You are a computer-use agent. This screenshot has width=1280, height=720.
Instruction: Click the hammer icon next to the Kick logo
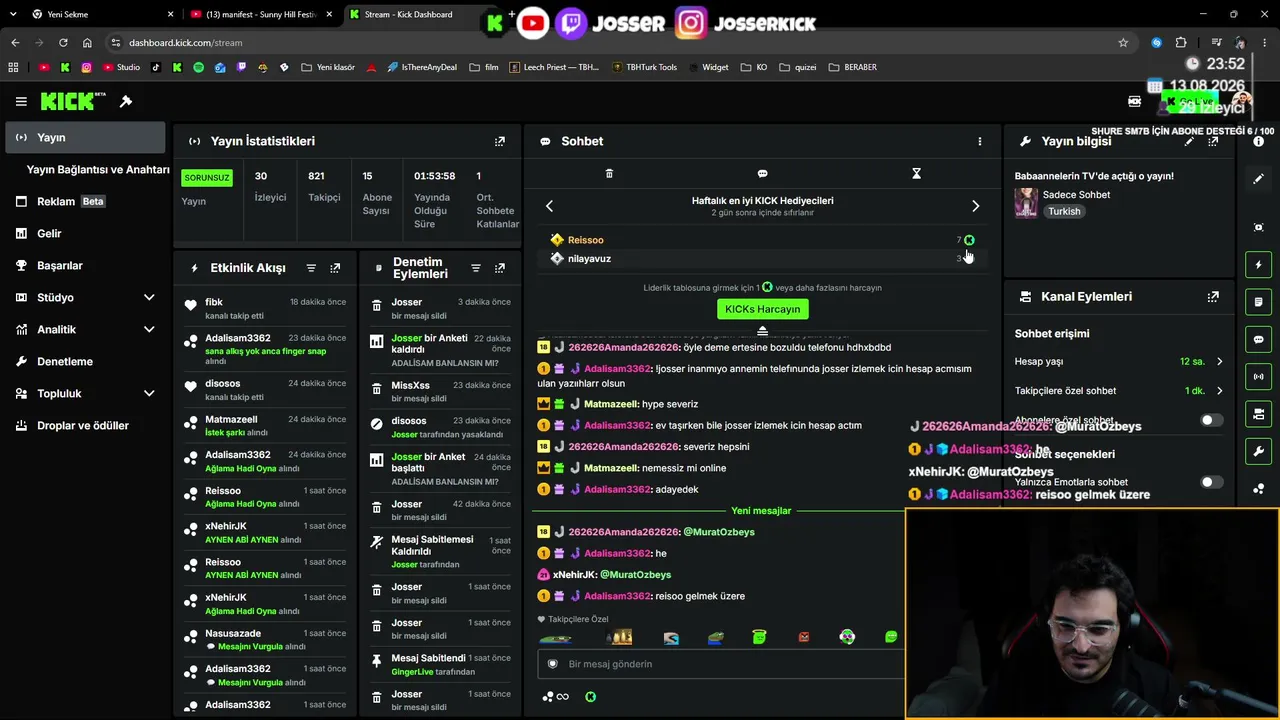(126, 101)
